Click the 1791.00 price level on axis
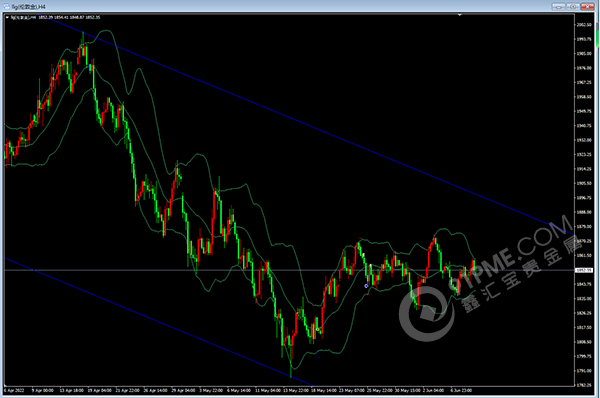Image resolution: width=600 pixels, height=398 pixels. 584,371
